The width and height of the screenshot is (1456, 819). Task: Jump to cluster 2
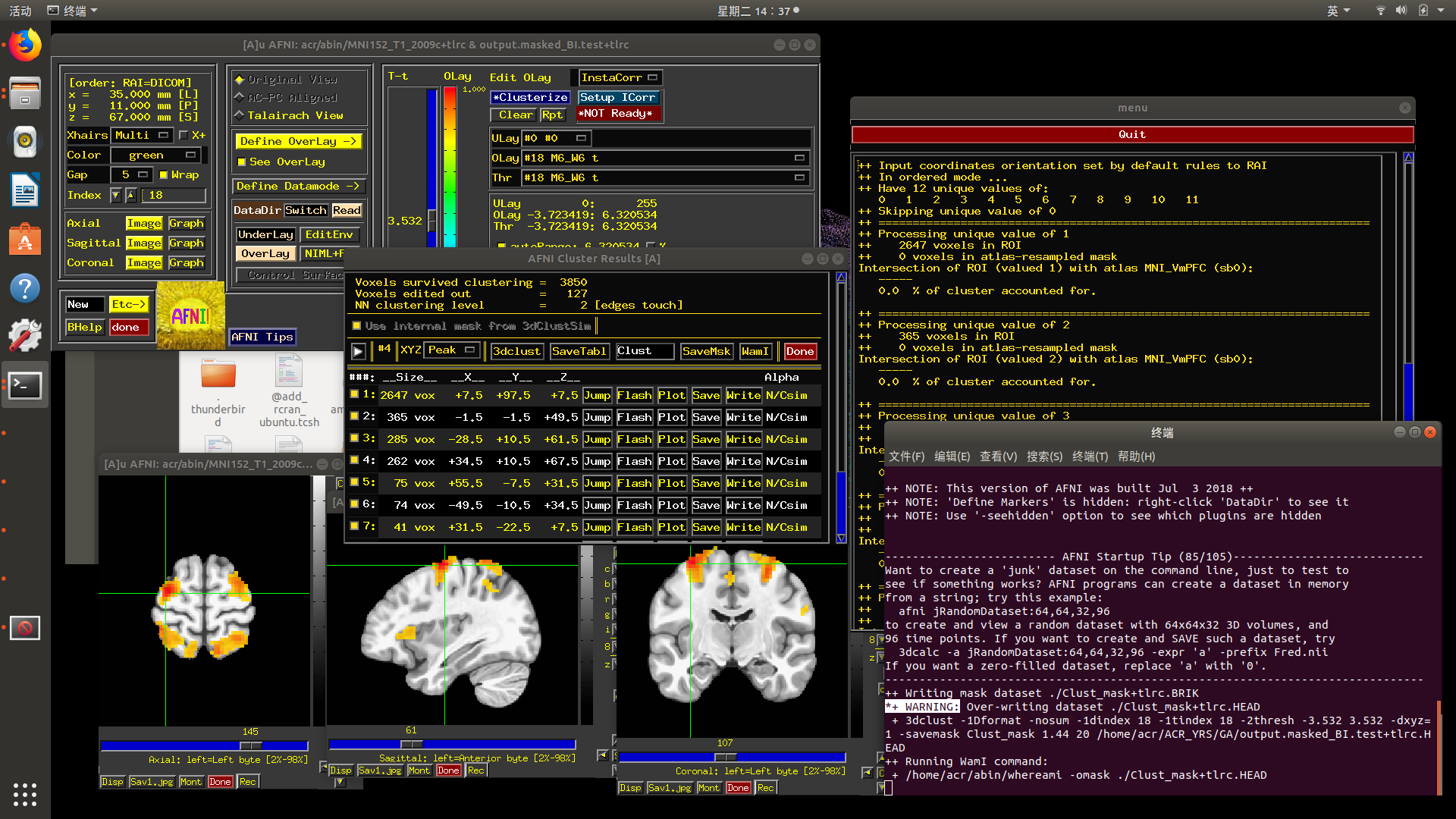click(x=597, y=417)
